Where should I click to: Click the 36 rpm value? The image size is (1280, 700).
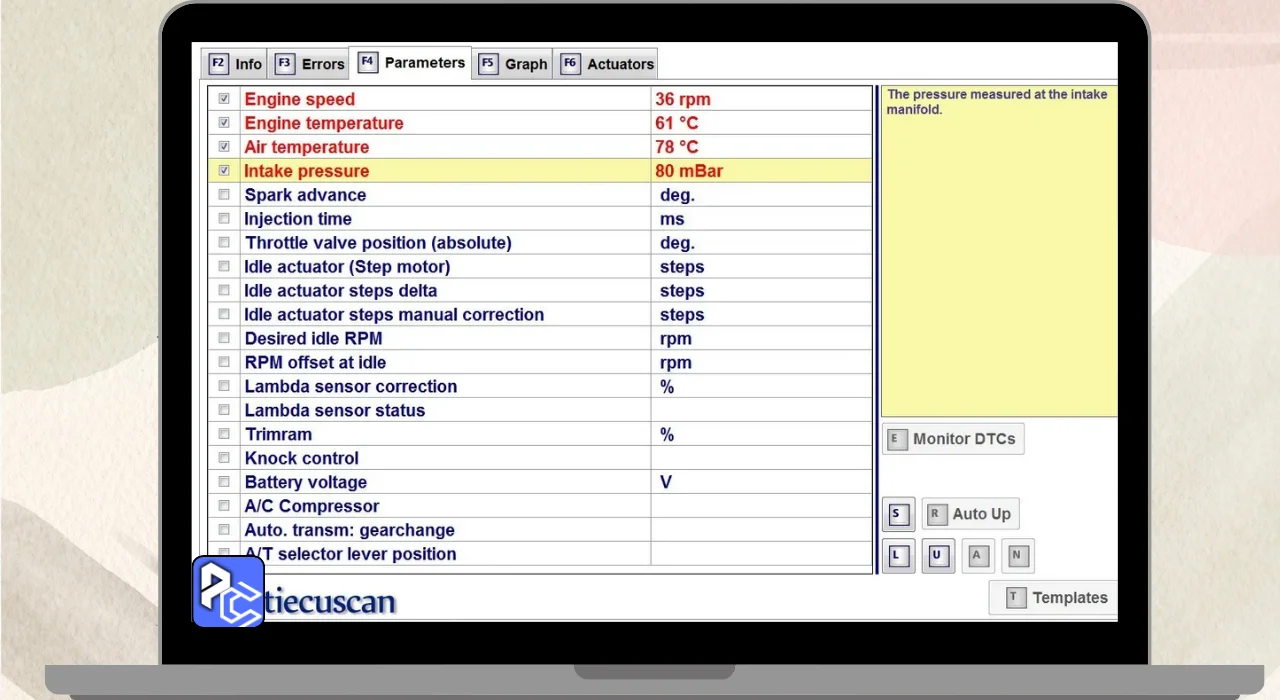683,99
